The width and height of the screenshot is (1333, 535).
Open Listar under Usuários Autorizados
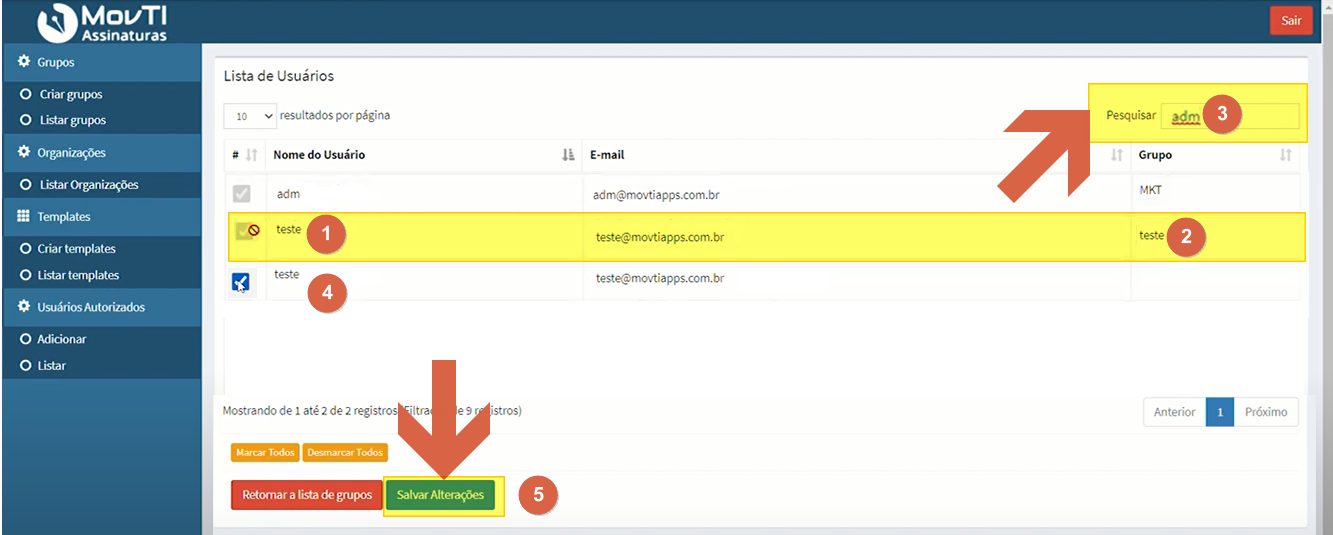click(52, 366)
